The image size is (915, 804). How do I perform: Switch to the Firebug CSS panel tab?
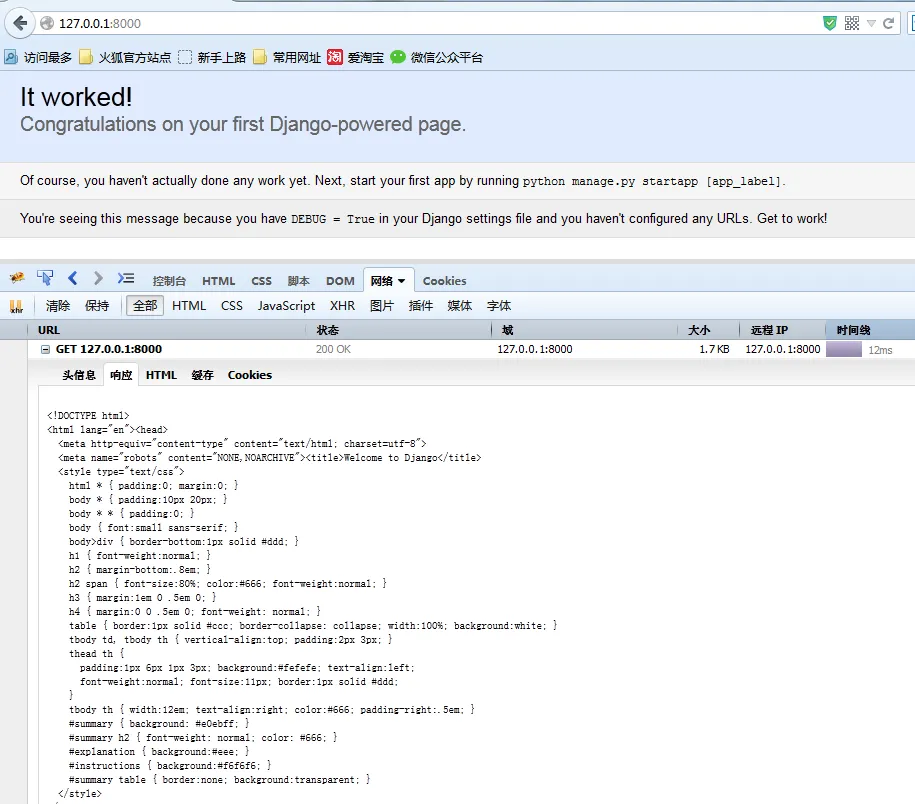261,281
